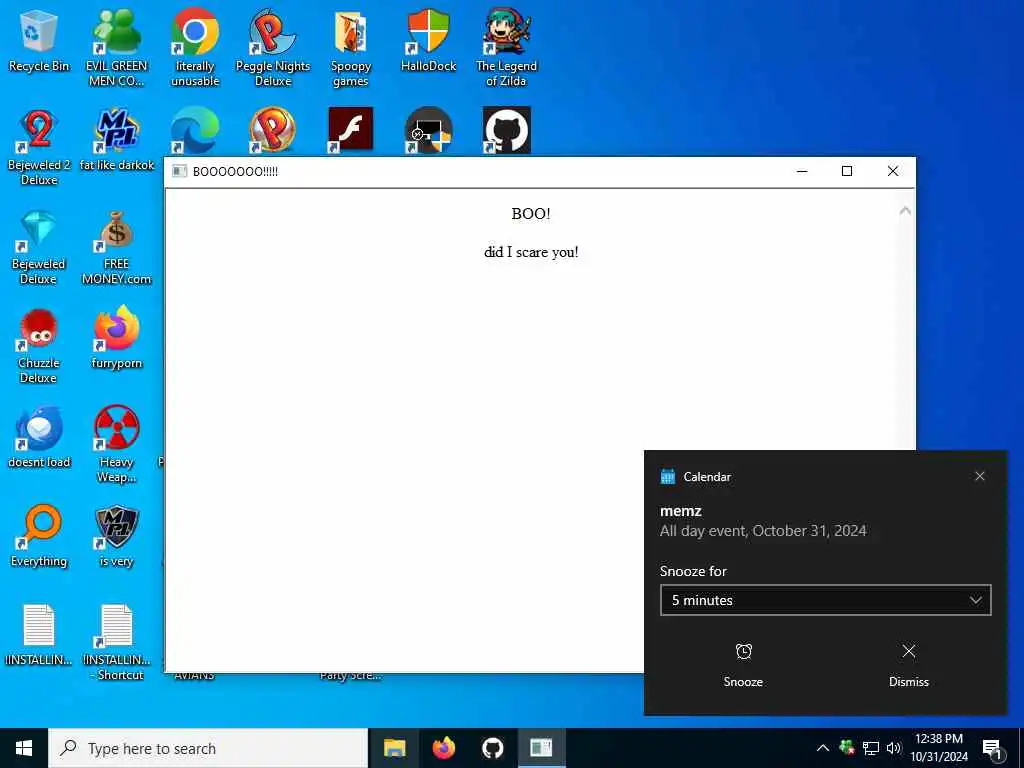1024x768 pixels.
Task: Launch Bejeweled 2 Deluxe icon
Action: [x=39, y=147]
